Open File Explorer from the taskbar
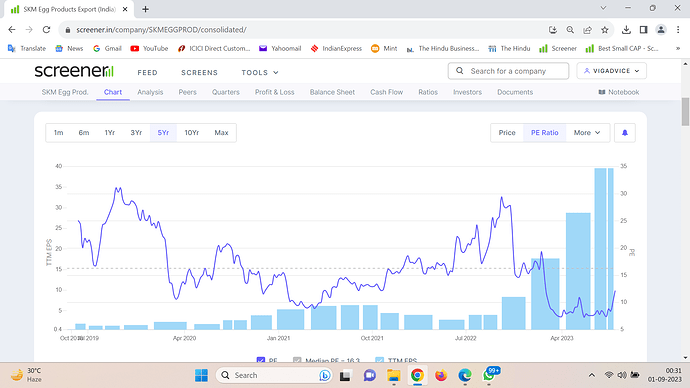This screenshot has height=388, width=690. coord(393,375)
